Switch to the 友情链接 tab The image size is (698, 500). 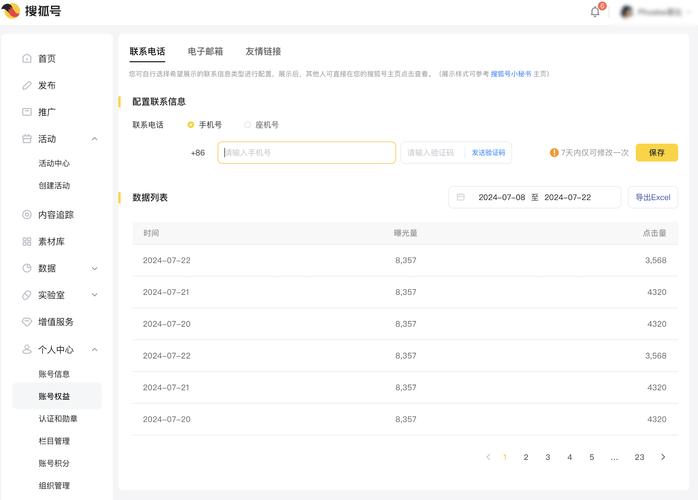click(263, 51)
